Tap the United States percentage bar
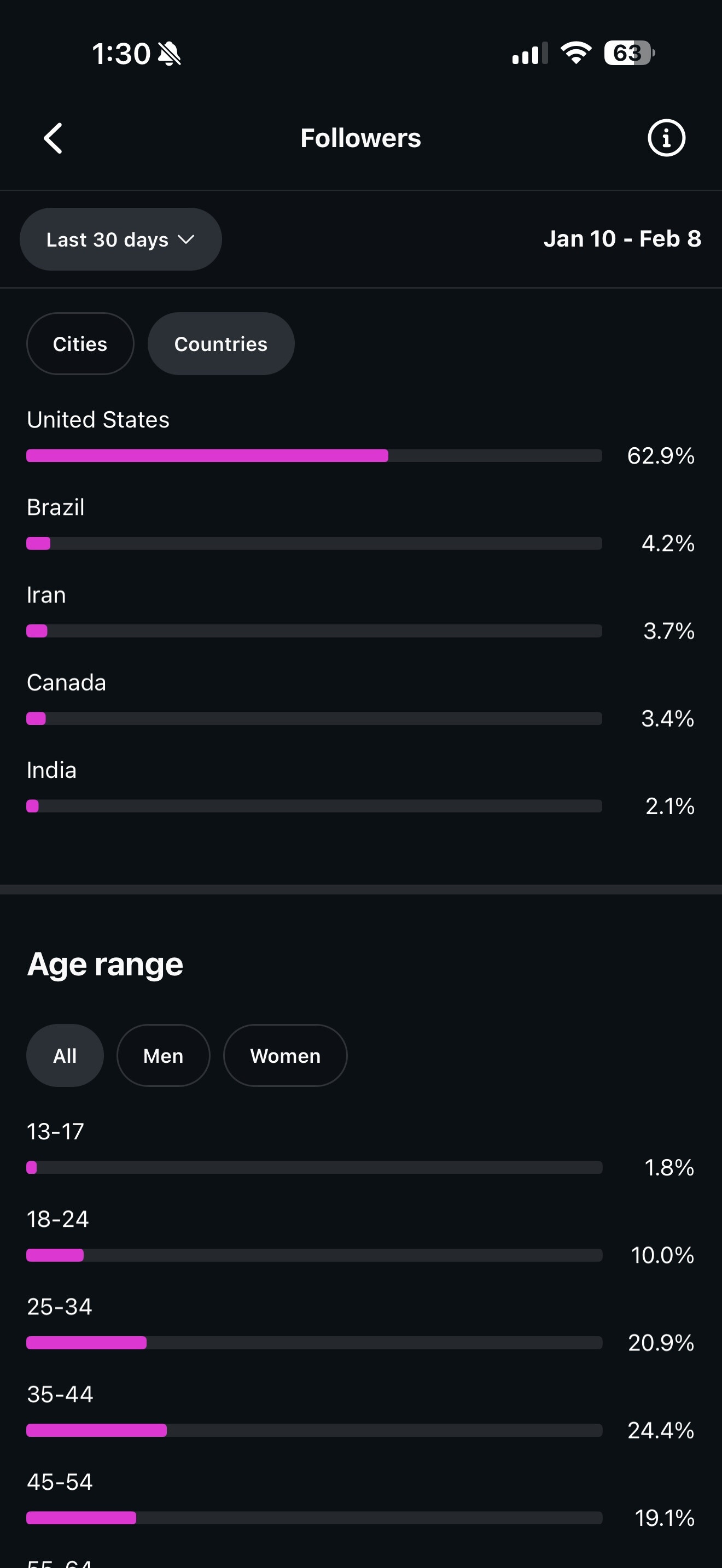722x1568 pixels. 313,455
